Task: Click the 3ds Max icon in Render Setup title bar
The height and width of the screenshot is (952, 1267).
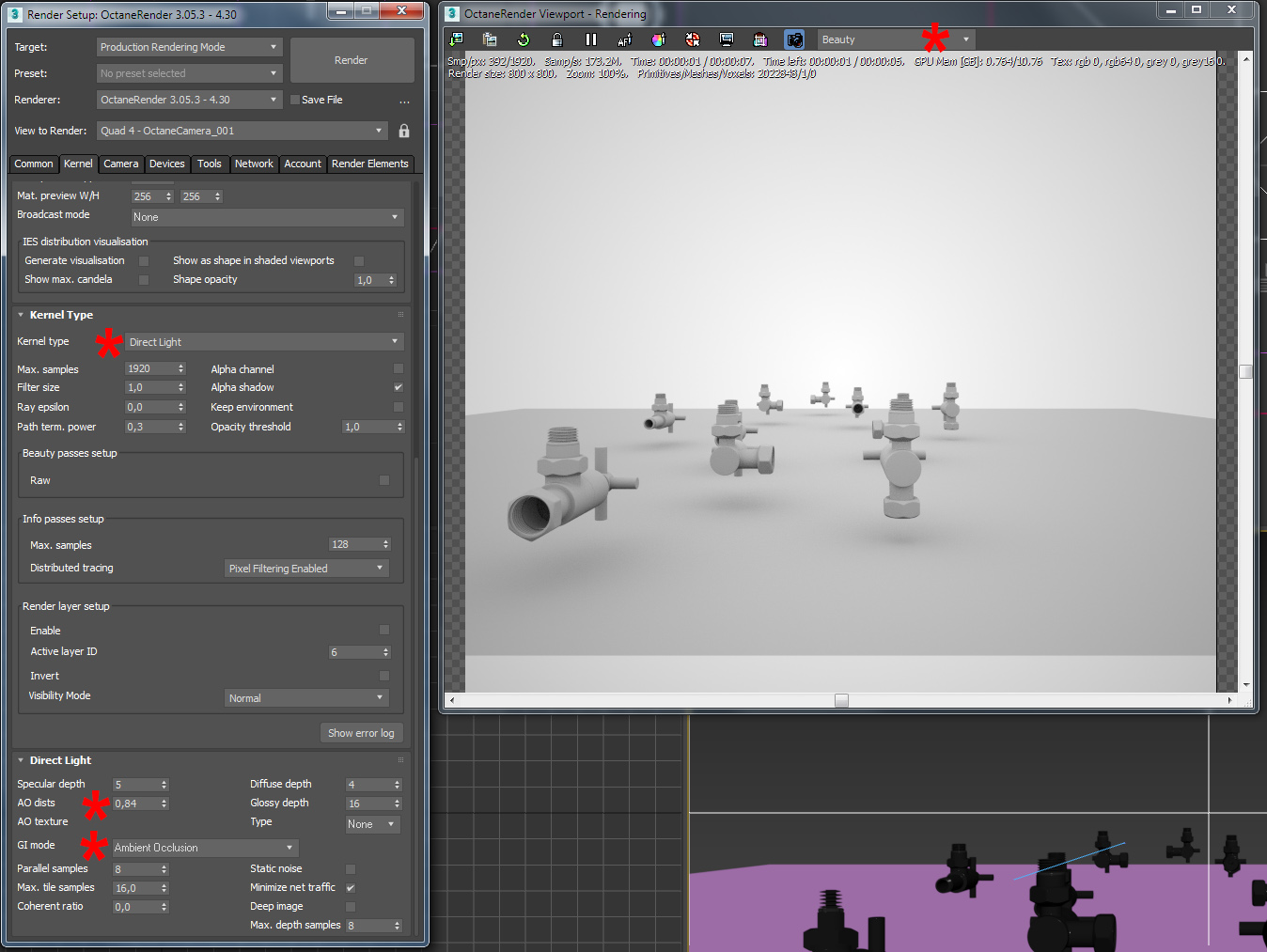Action: point(14,14)
